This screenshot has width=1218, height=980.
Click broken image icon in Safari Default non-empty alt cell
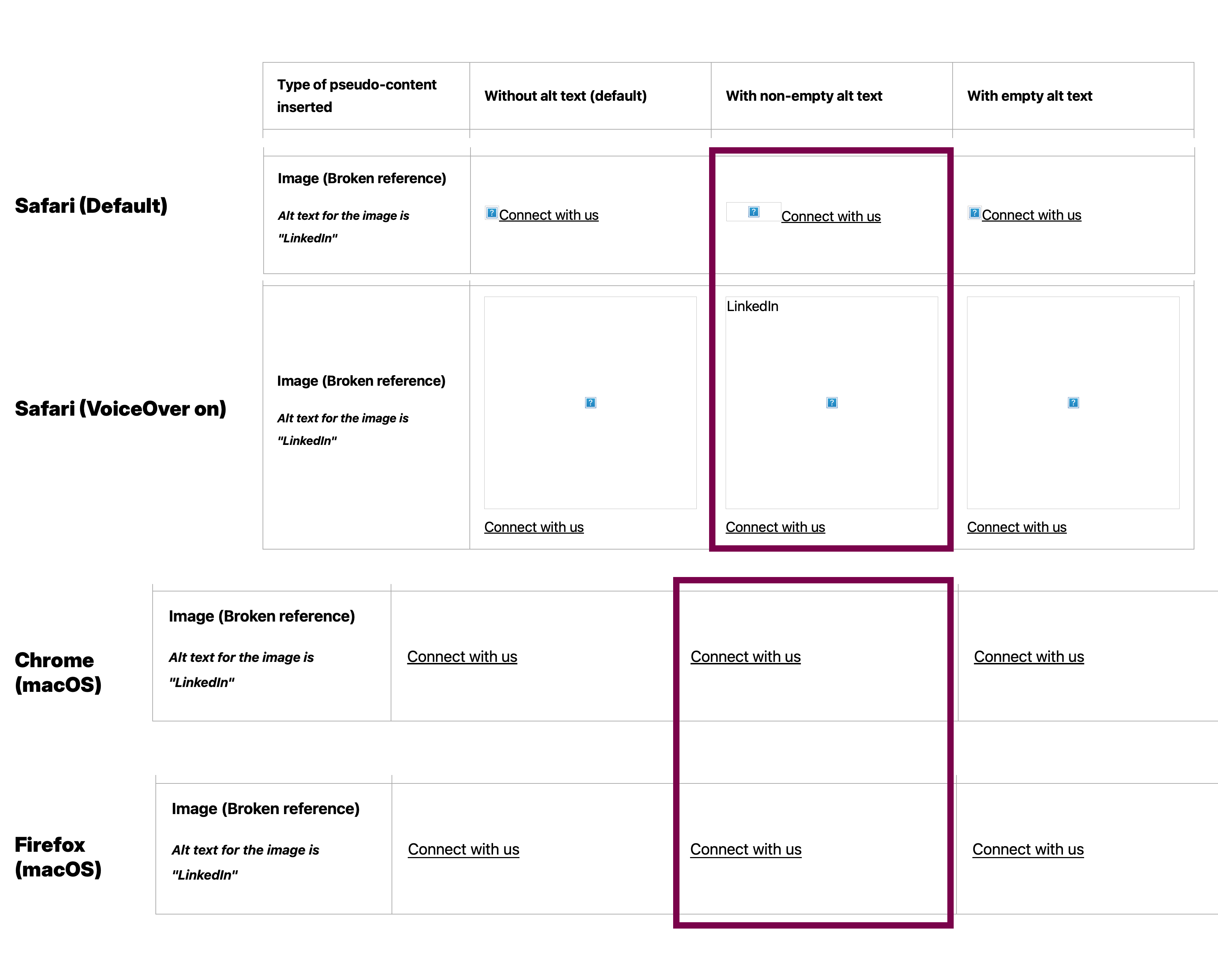pyautogui.click(x=753, y=212)
